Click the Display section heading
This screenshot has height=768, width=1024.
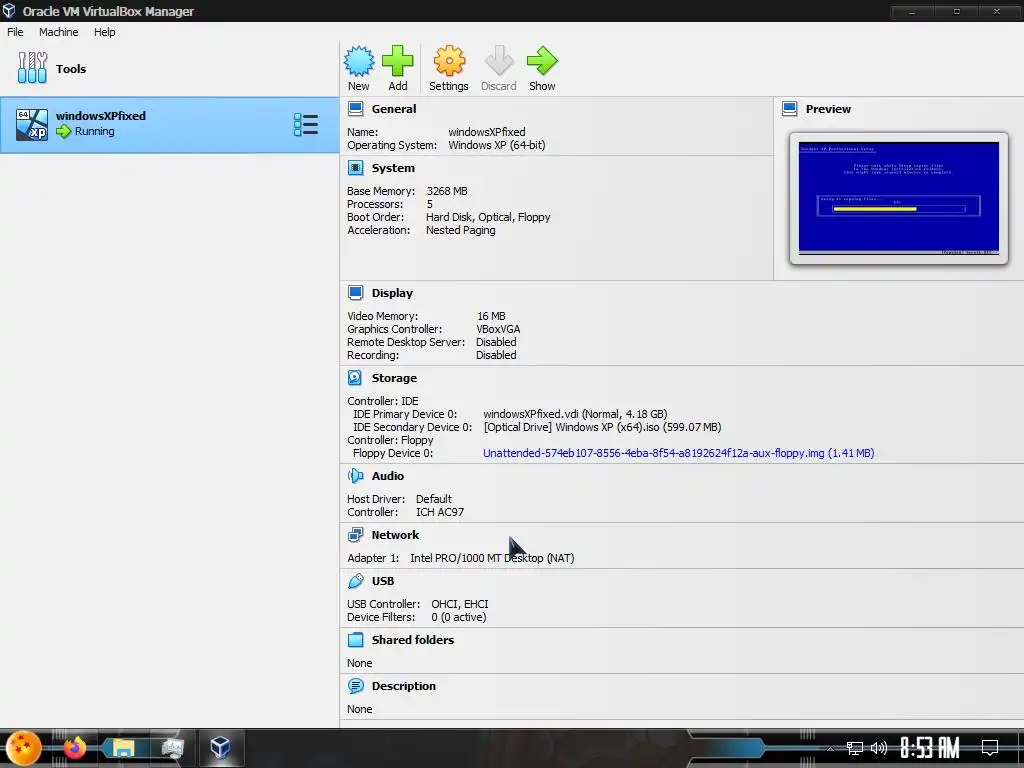point(392,293)
